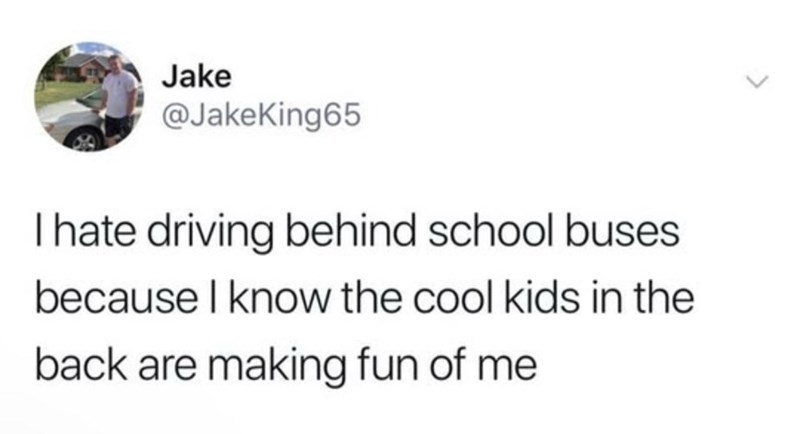Click the display name Jake
The width and height of the screenshot is (800, 434).
[x=196, y=77]
